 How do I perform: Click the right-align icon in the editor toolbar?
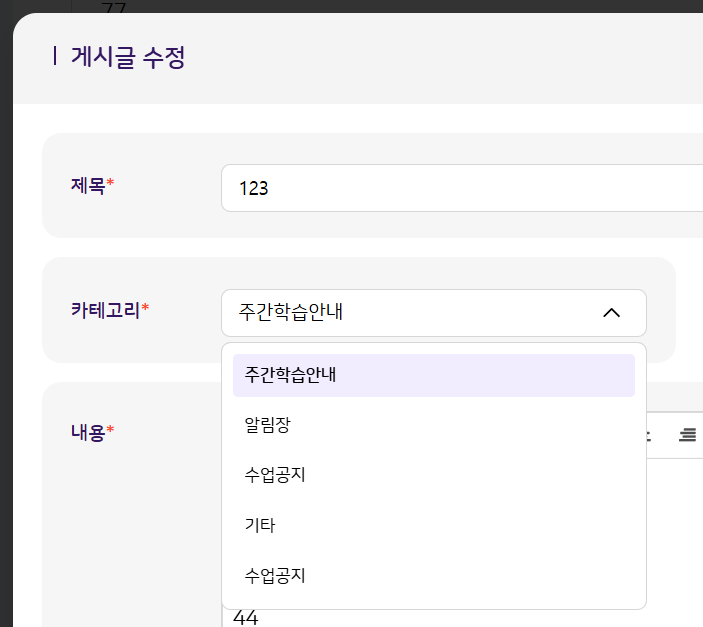pyautogui.click(x=687, y=435)
